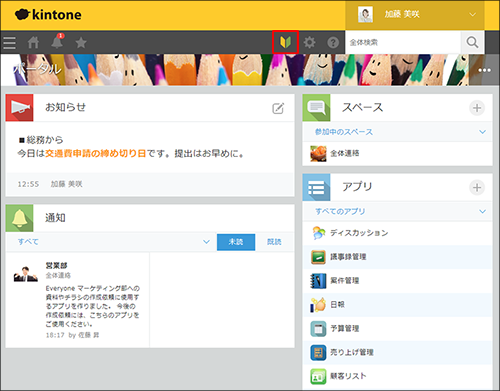Screen dimensions: 500x391
Task: Click the 12:55 timestamp
Action: tap(28, 184)
